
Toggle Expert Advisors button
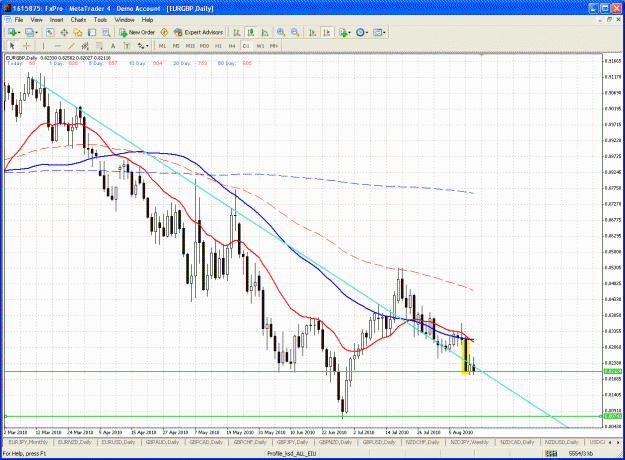199,32
